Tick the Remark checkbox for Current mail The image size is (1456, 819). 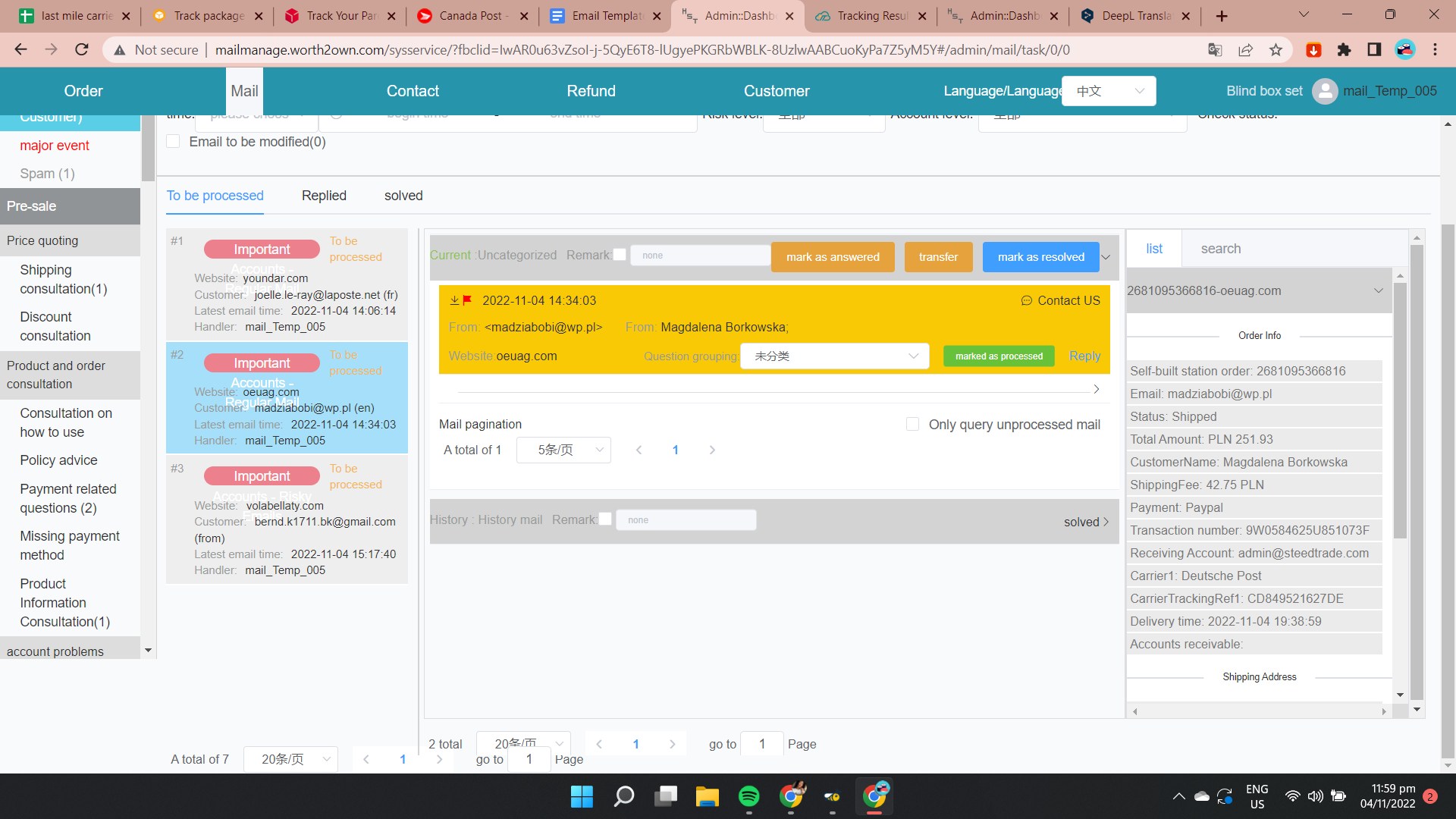620,255
